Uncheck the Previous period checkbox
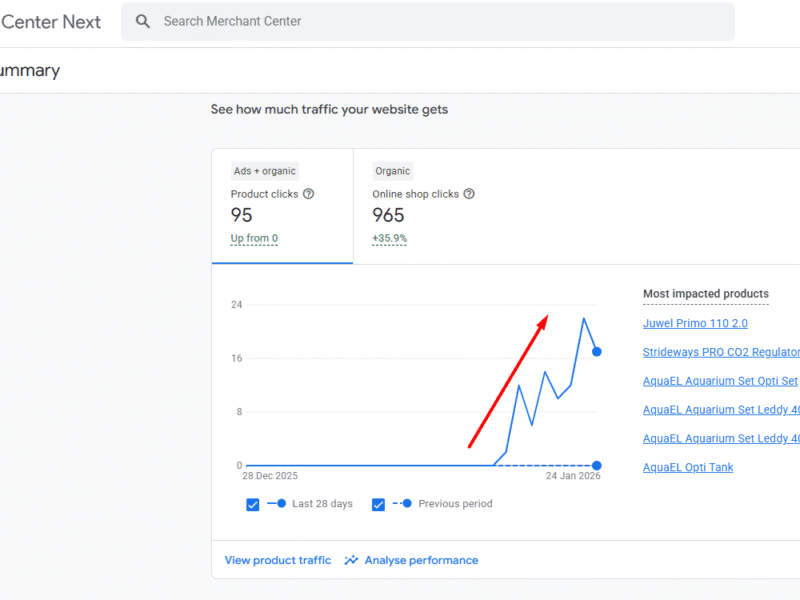The image size is (800, 600). [x=378, y=504]
